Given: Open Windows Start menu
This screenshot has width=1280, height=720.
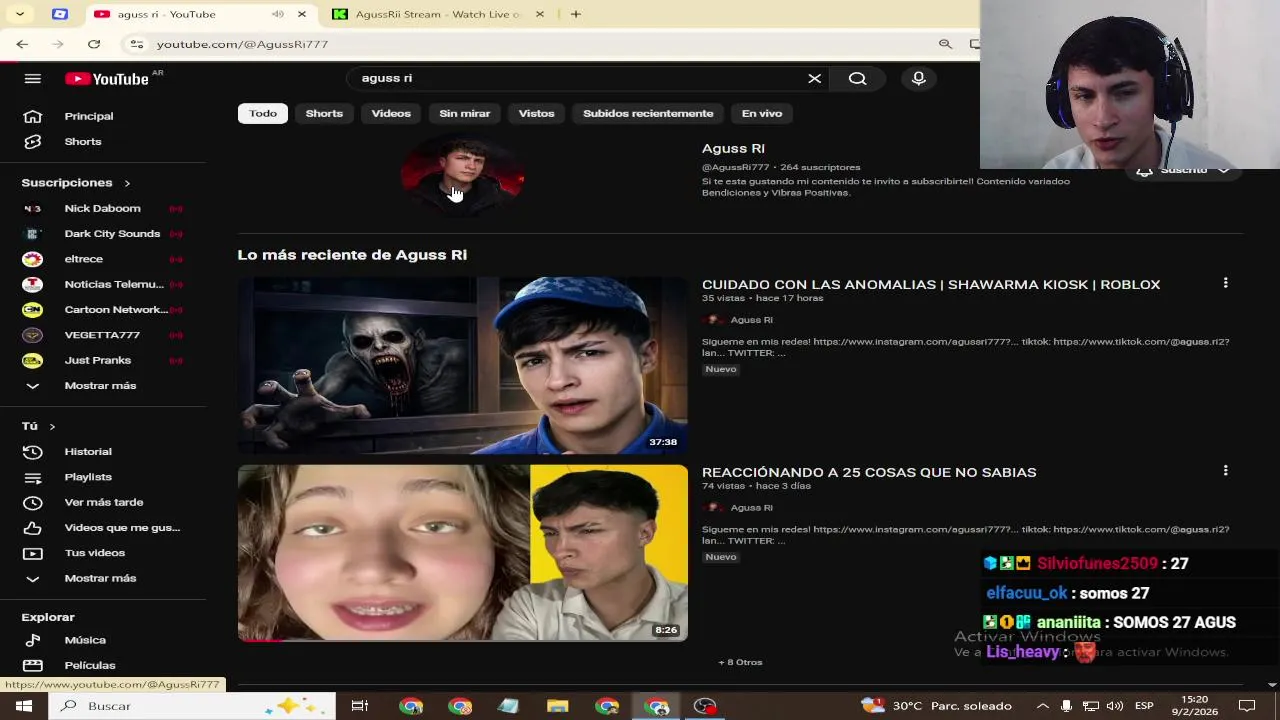Looking at the screenshot, I should pos(23,706).
